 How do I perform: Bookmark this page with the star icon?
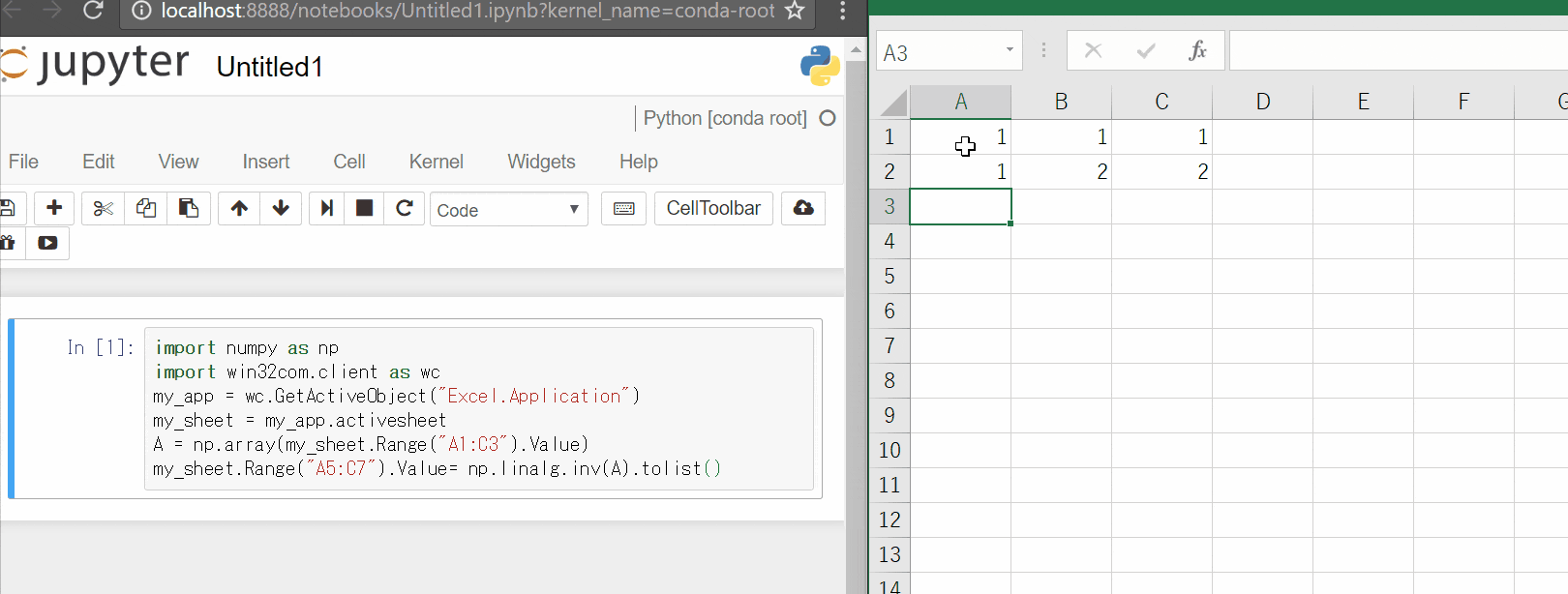point(795,11)
